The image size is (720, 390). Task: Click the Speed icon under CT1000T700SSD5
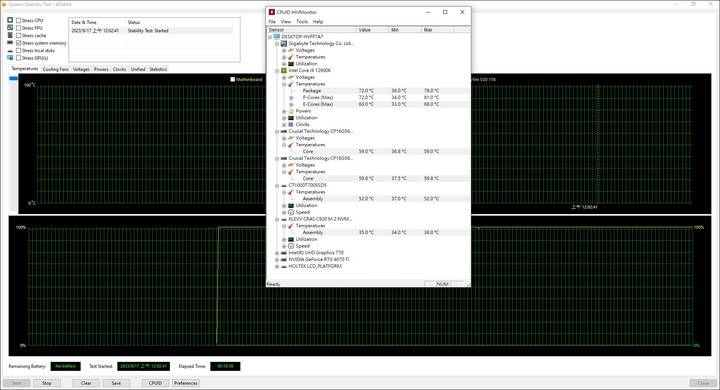291,212
